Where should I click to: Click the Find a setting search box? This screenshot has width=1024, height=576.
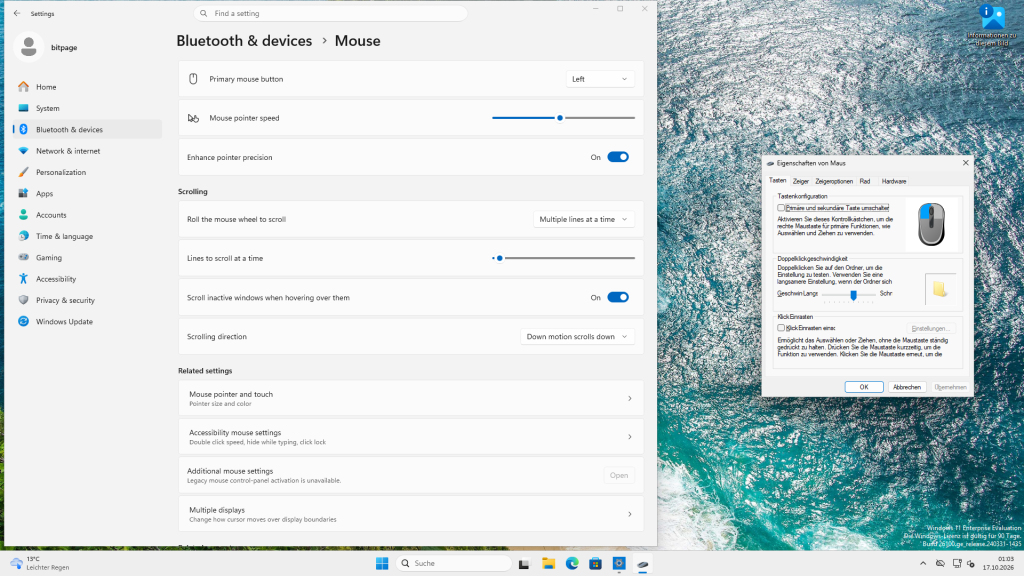pyautogui.click(x=330, y=13)
